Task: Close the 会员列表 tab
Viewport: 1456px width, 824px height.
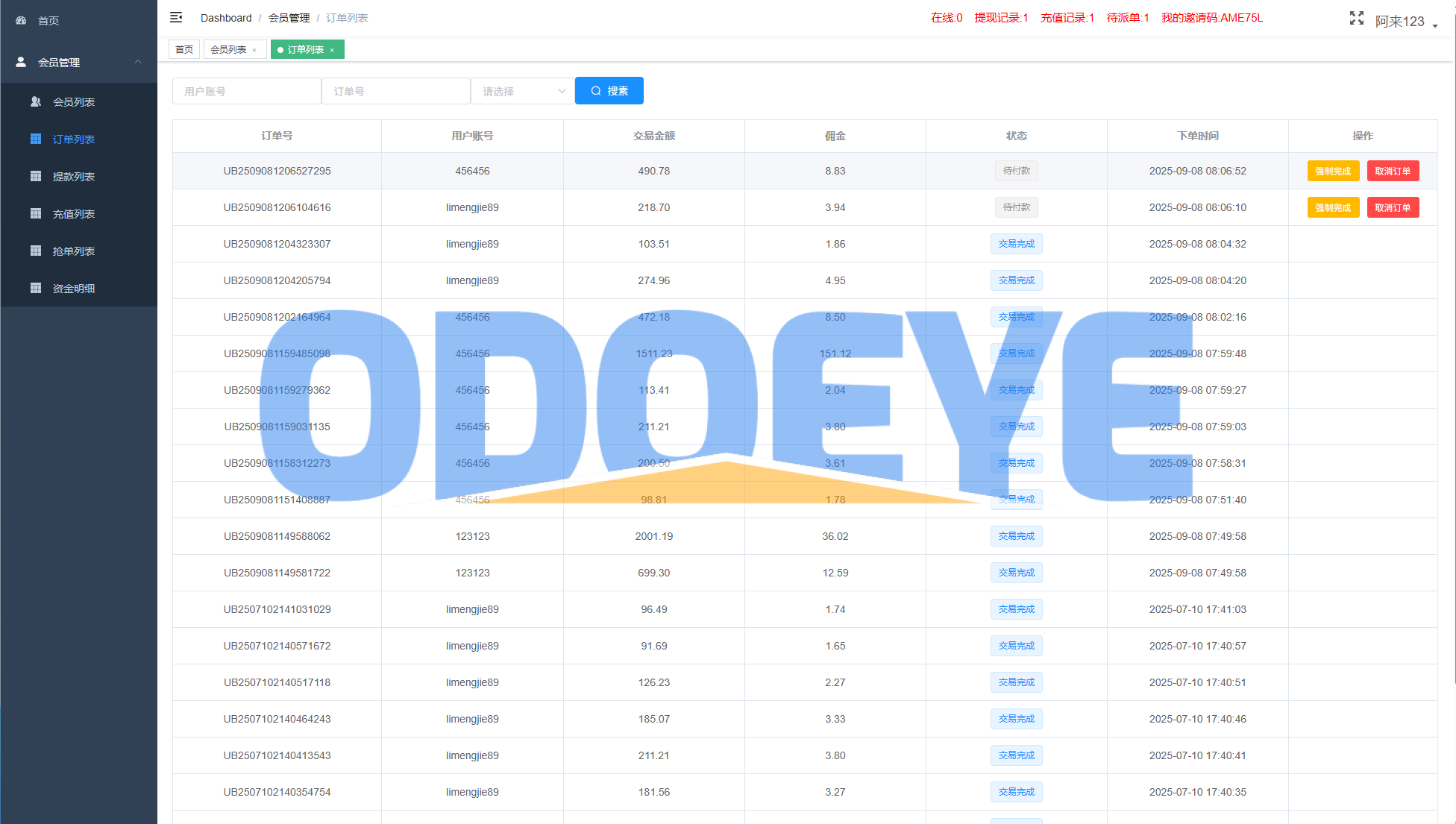Action: pos(254,50)
